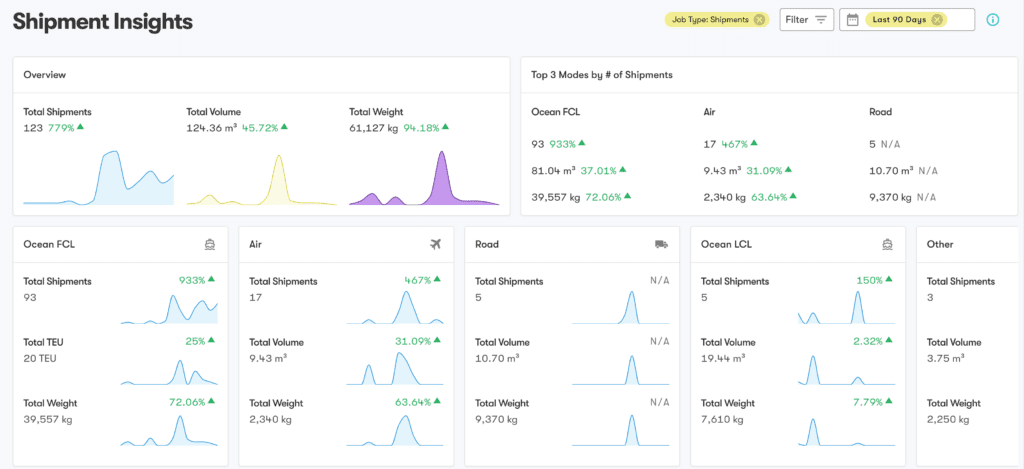Click Air heading in Top 3 Modes
The image size is (1024, 469).
707,112
